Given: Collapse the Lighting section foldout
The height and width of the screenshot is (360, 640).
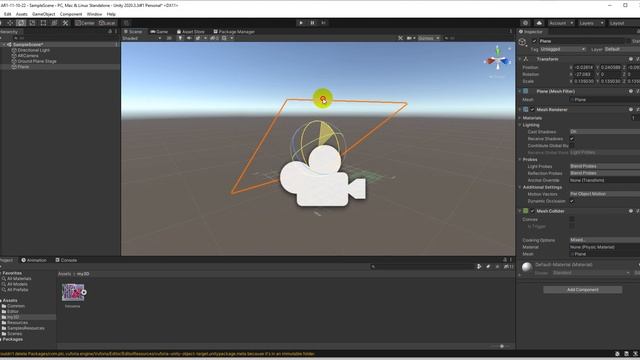Looking at the screenshot, I should [x=520, y=125].
